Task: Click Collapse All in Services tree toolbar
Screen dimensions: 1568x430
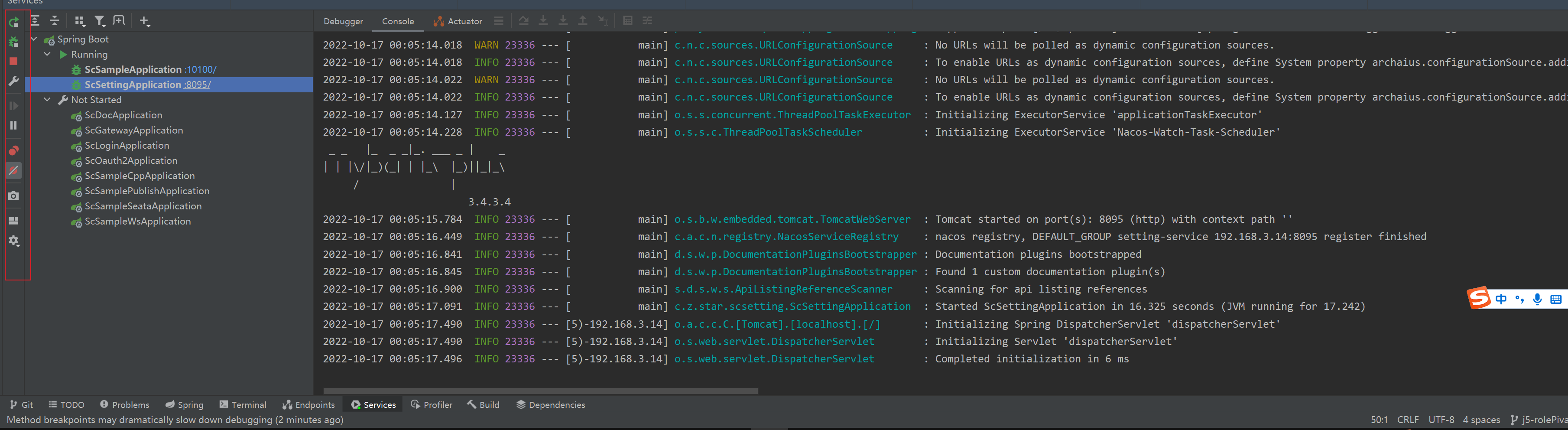Action: [x=55, y=21]
